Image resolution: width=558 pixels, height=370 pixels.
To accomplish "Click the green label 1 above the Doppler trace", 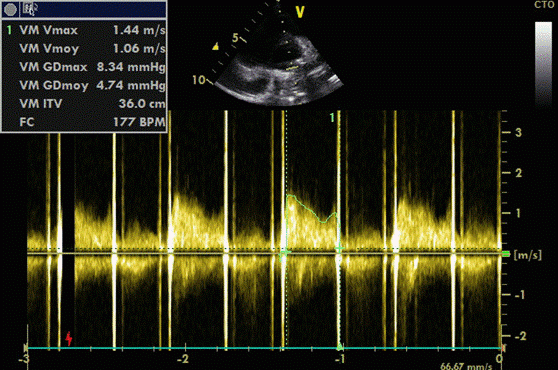I will click(x=332, y=118).
